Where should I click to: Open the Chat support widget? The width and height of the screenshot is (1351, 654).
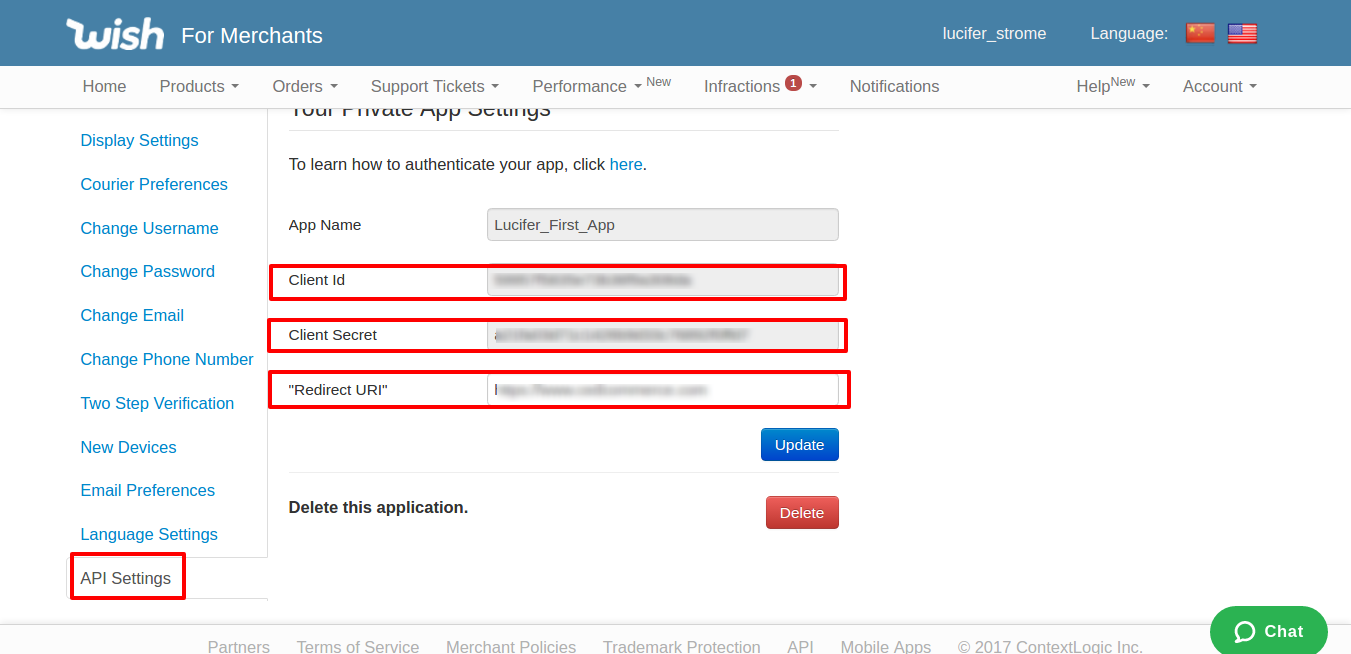click(x=1269, y=631)
